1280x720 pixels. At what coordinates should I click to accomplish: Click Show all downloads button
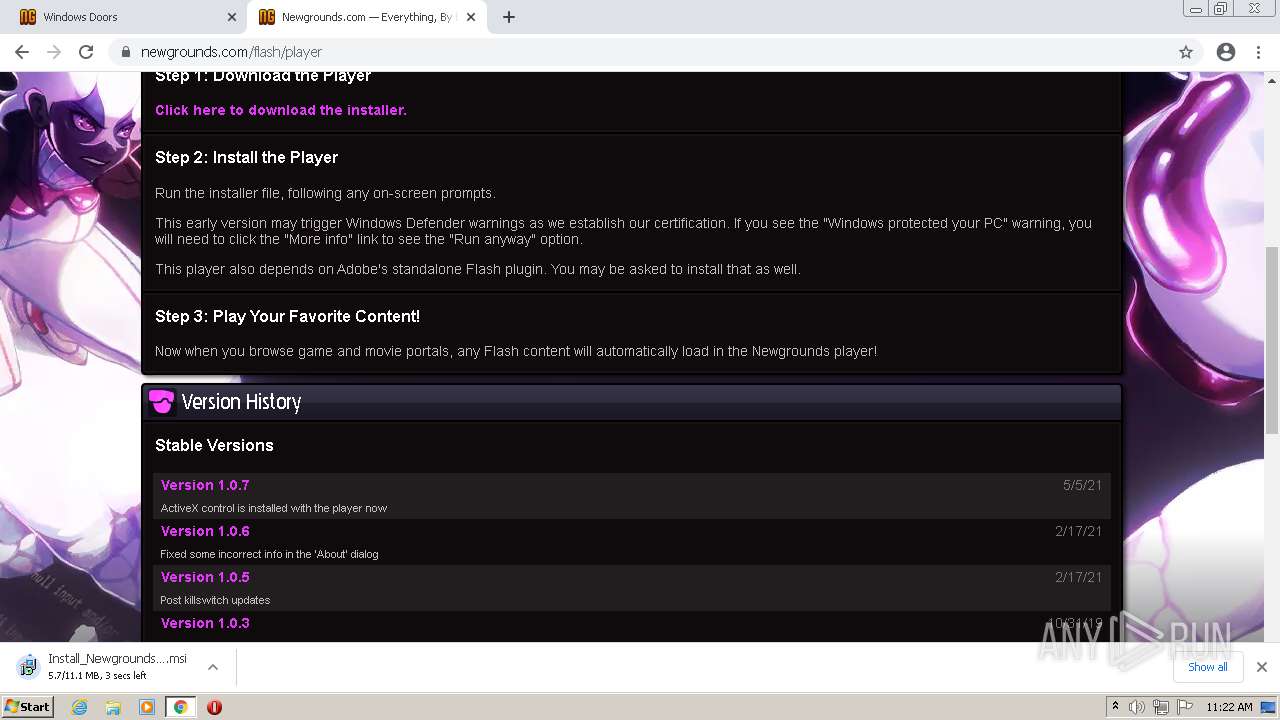[1208, 667]
